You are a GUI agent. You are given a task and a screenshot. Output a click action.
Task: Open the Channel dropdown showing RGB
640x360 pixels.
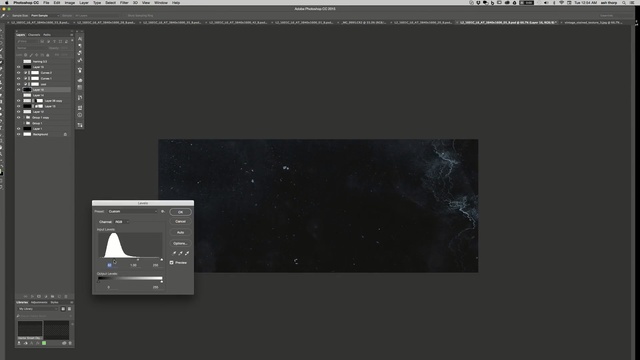pyautogui.click(x=122, y=222)
